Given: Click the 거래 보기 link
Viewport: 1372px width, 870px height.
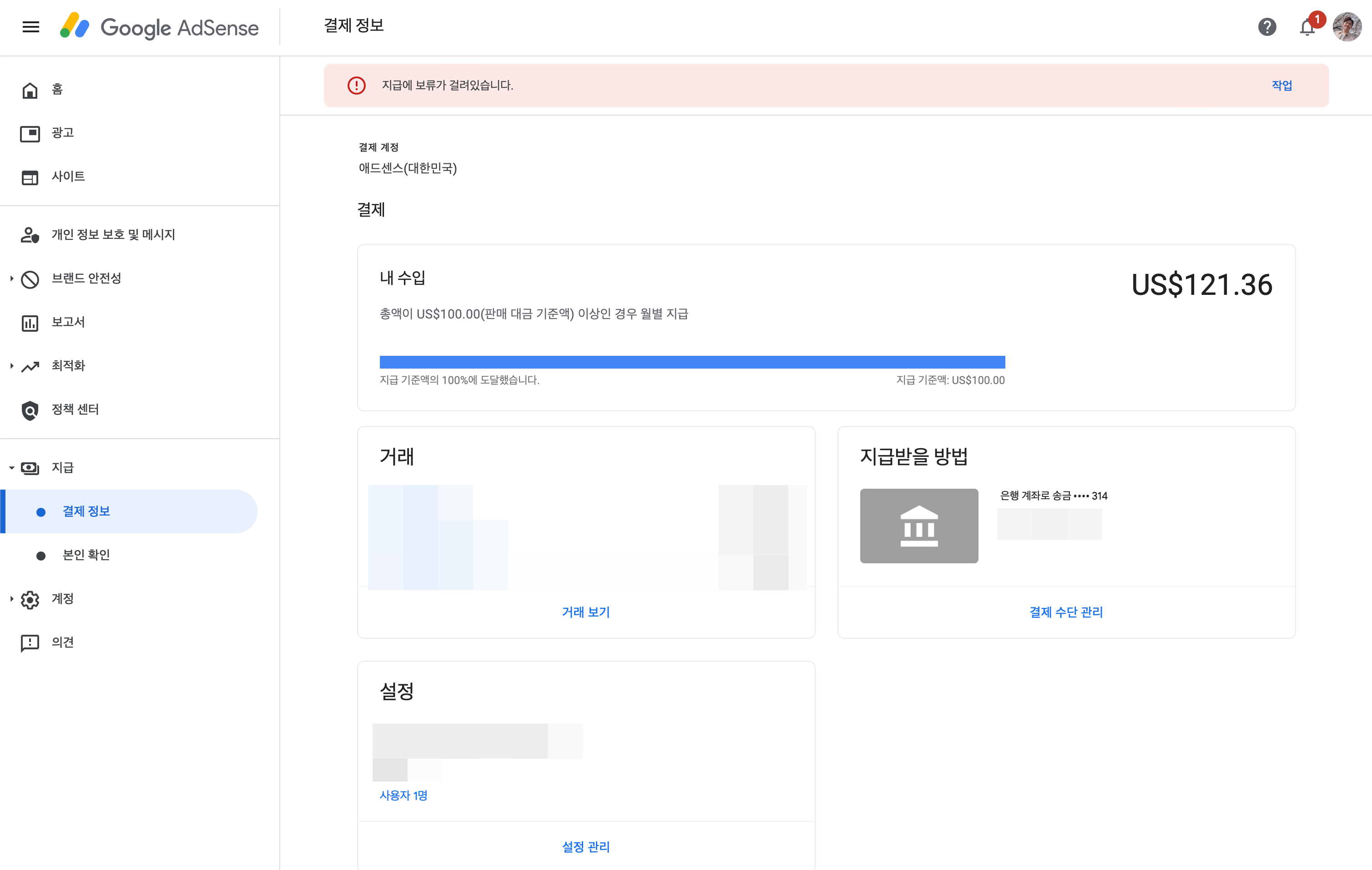Looking at the screenshot, I should tap(586, 612).
